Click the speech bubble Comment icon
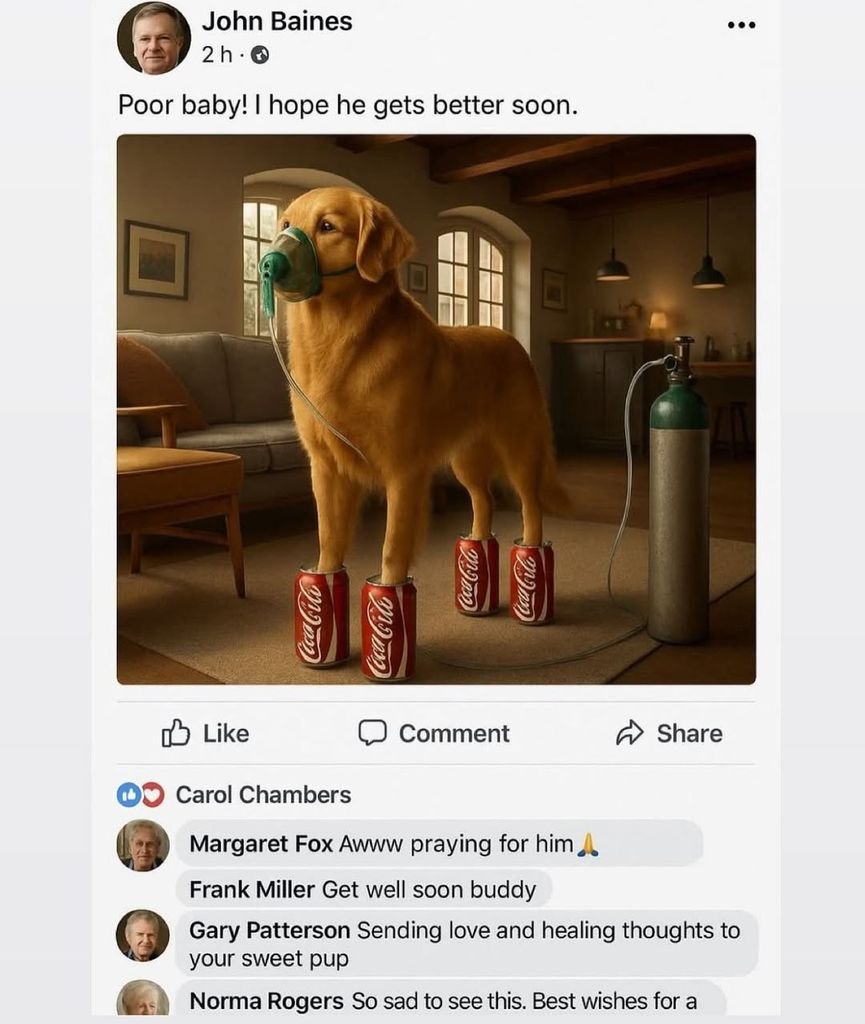The image size is (865, 1024). 372,733
